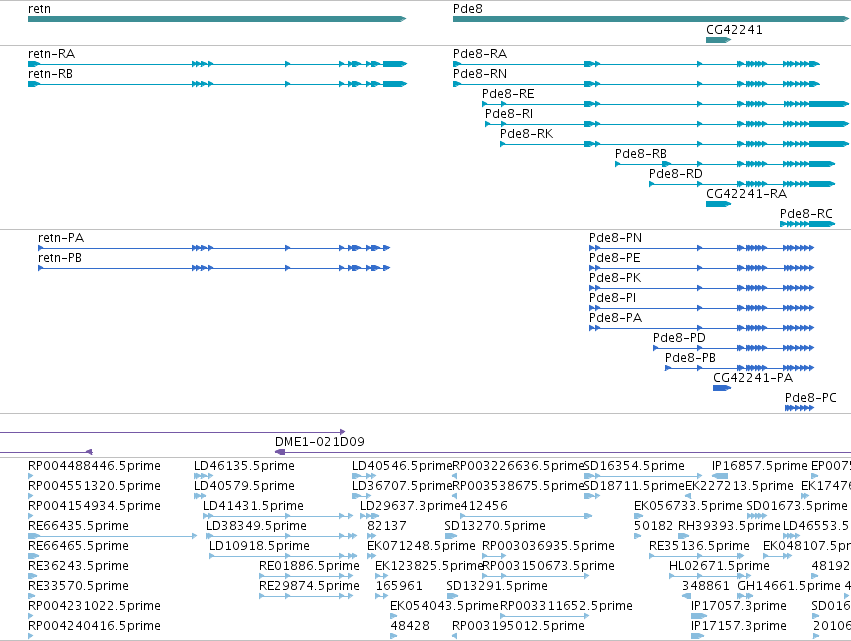The height and width of the screenshot is (641, 851).
Task: Click the small CG42241 gene bar
Action: (719, 40)
